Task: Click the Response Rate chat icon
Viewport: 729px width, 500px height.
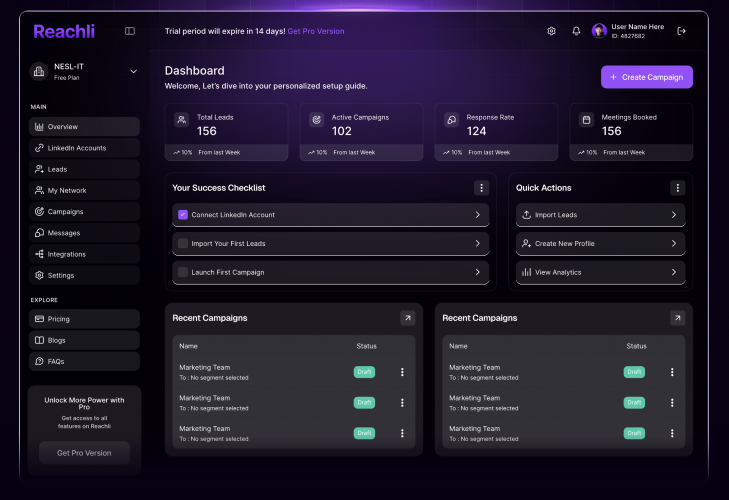Action: pyautogui.click(x=451, y=120)
